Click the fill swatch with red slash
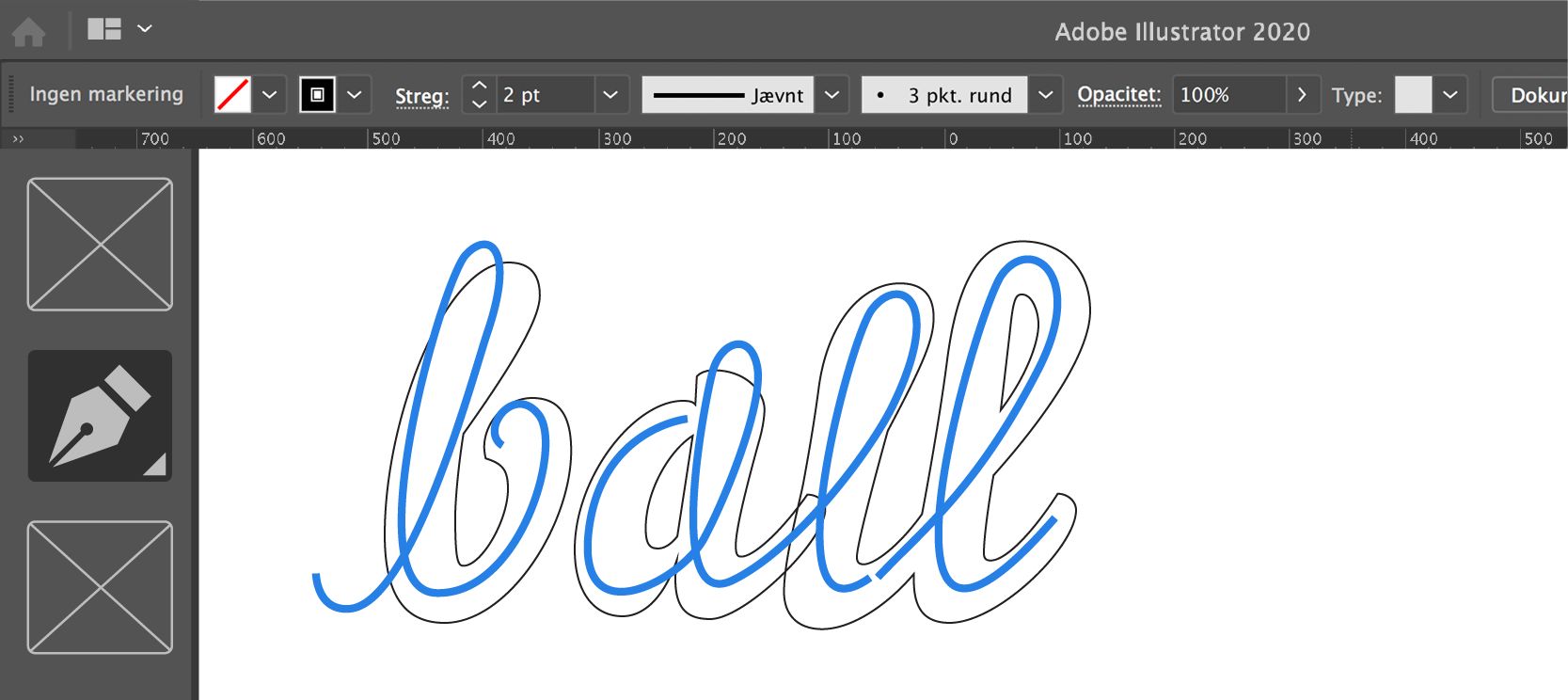Viewport: 1568px width, 700px height. pos(232,94)
